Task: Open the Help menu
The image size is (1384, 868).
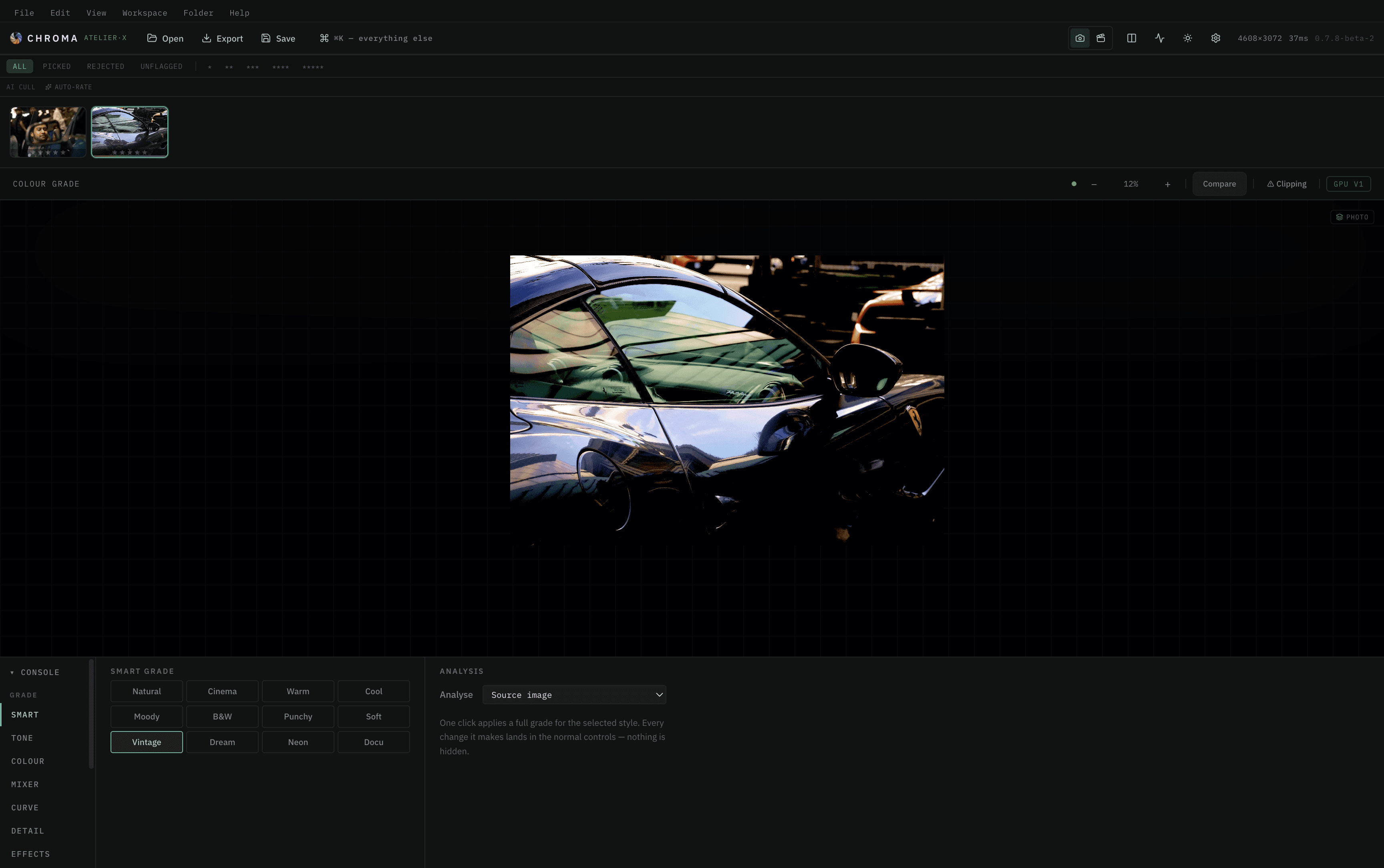Action: [x=239, y=13]
